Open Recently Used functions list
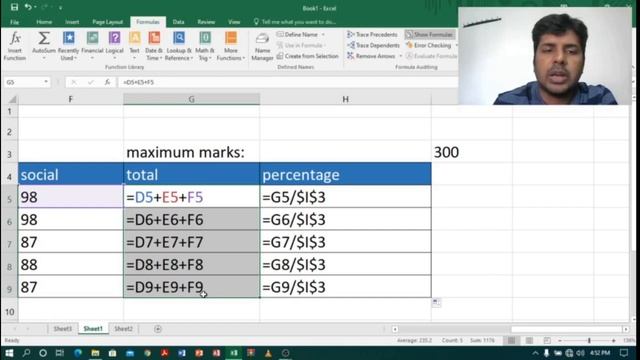Image resolution: width=640 pixels, height=360 pixels. point(68,46)
